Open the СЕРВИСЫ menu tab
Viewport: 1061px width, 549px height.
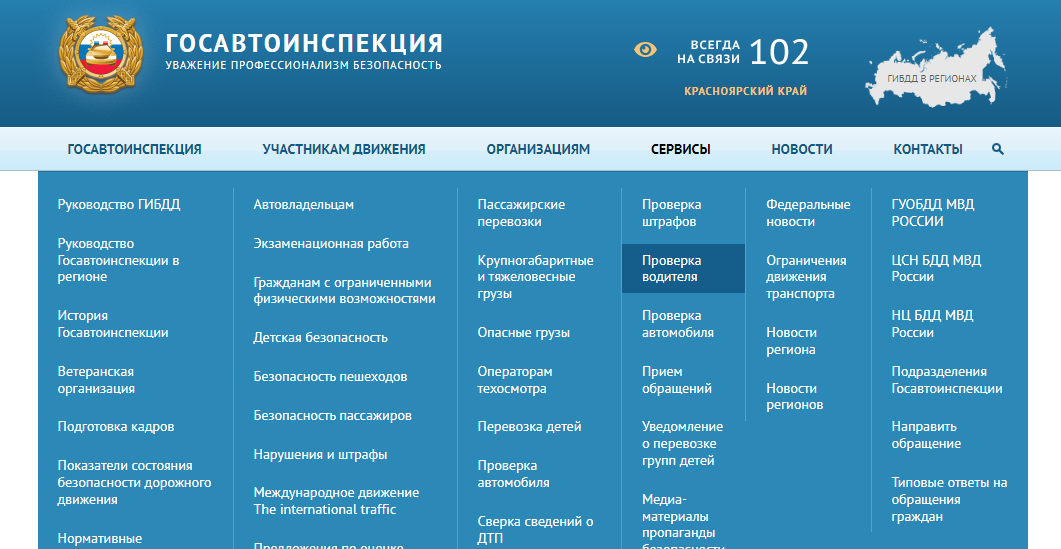click(x=680, y=149)
